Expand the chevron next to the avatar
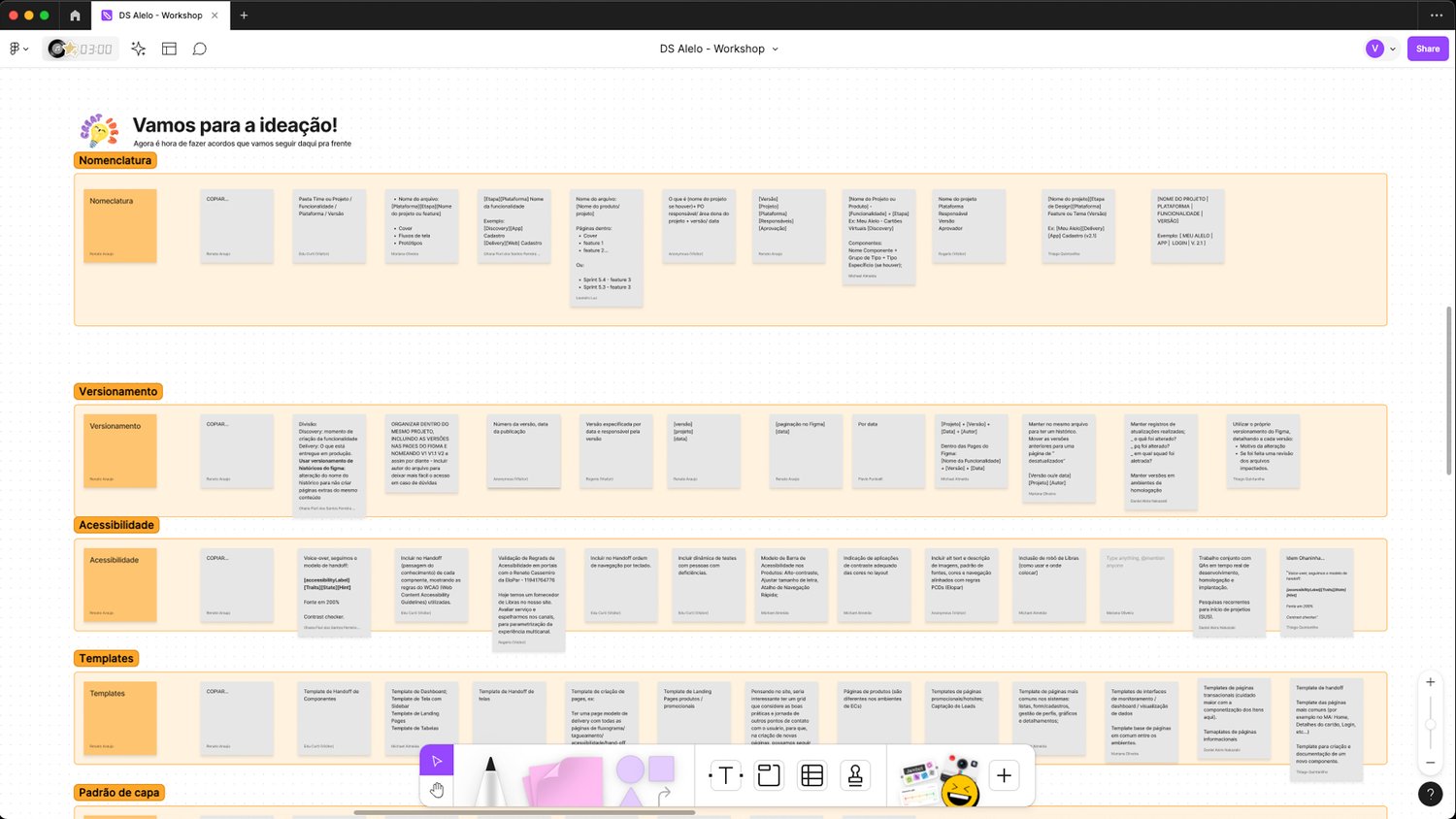The width and height of the screenshot is (1456, 819). 1393,49
